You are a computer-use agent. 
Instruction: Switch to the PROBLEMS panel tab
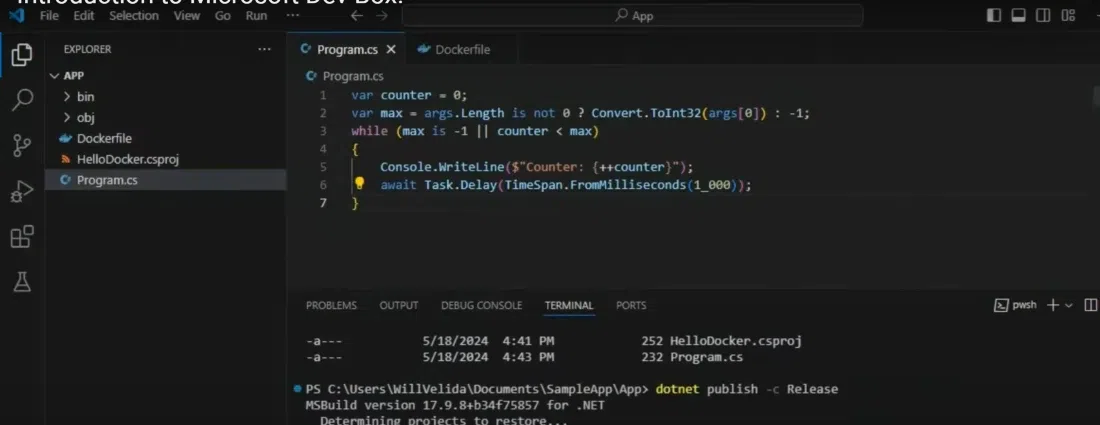click(331, 306)
